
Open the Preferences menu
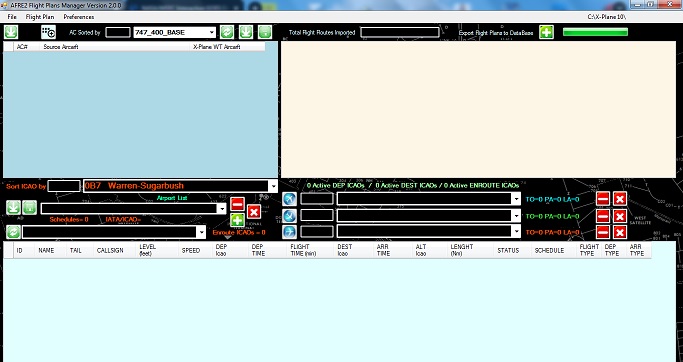pyautogui.click(x=78, y=17)
